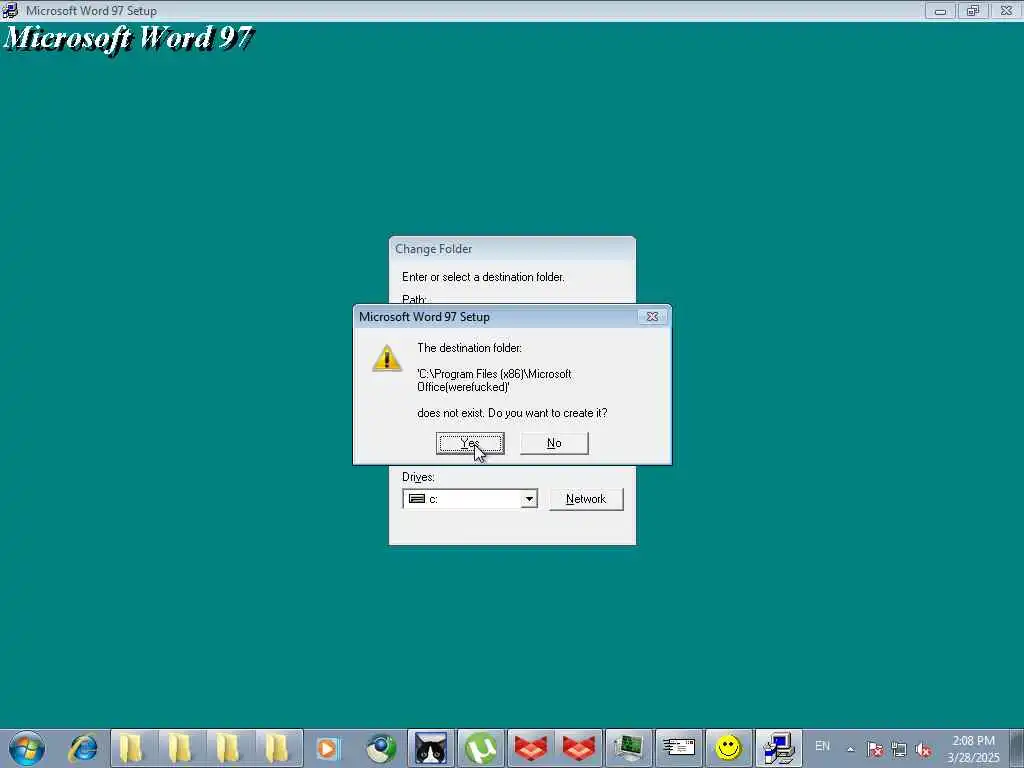Viewport: 1024px width, 768px height.
Task: Click the Setup icon in the window title bar
Action: pos(10,10)
